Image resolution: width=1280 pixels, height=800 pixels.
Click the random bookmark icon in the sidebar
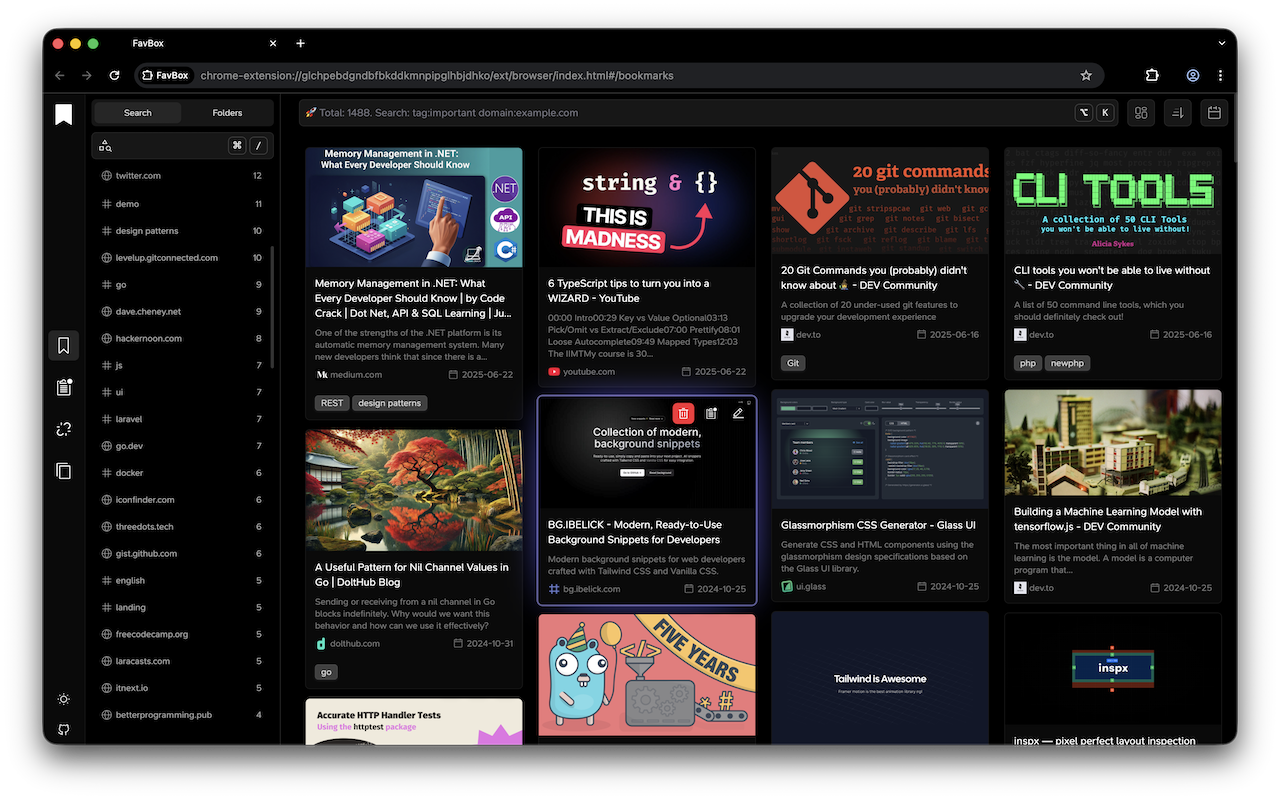tap(63, 428)
